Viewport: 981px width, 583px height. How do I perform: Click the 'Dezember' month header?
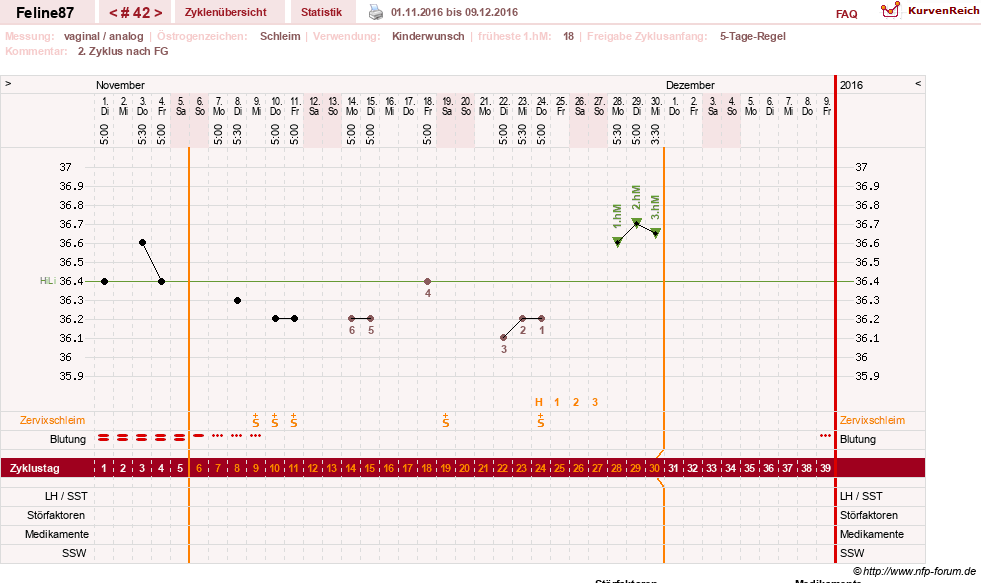[690, 85]
